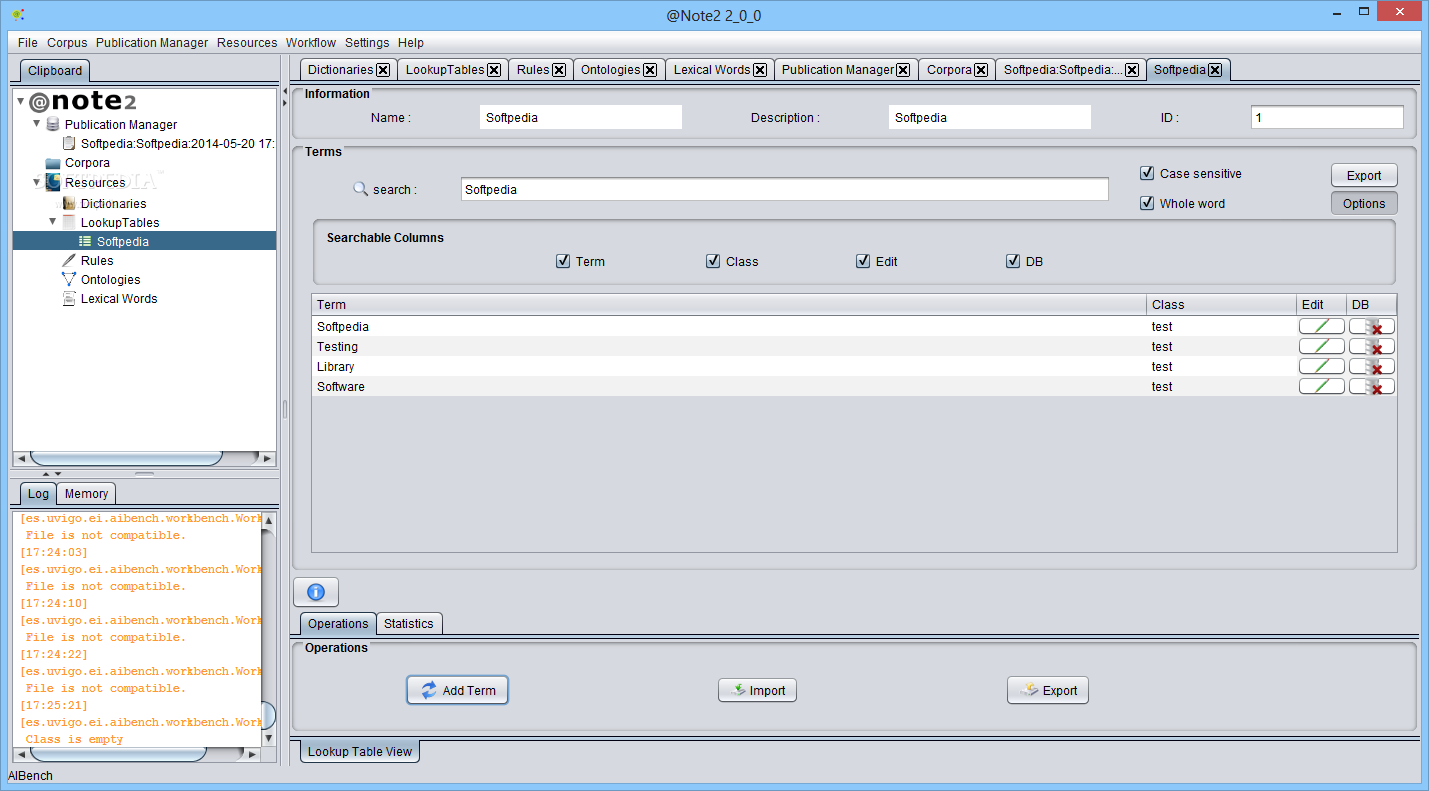1429x791 pixels.
Task: Open the Help menu
Action: click(x=411, y=43)
